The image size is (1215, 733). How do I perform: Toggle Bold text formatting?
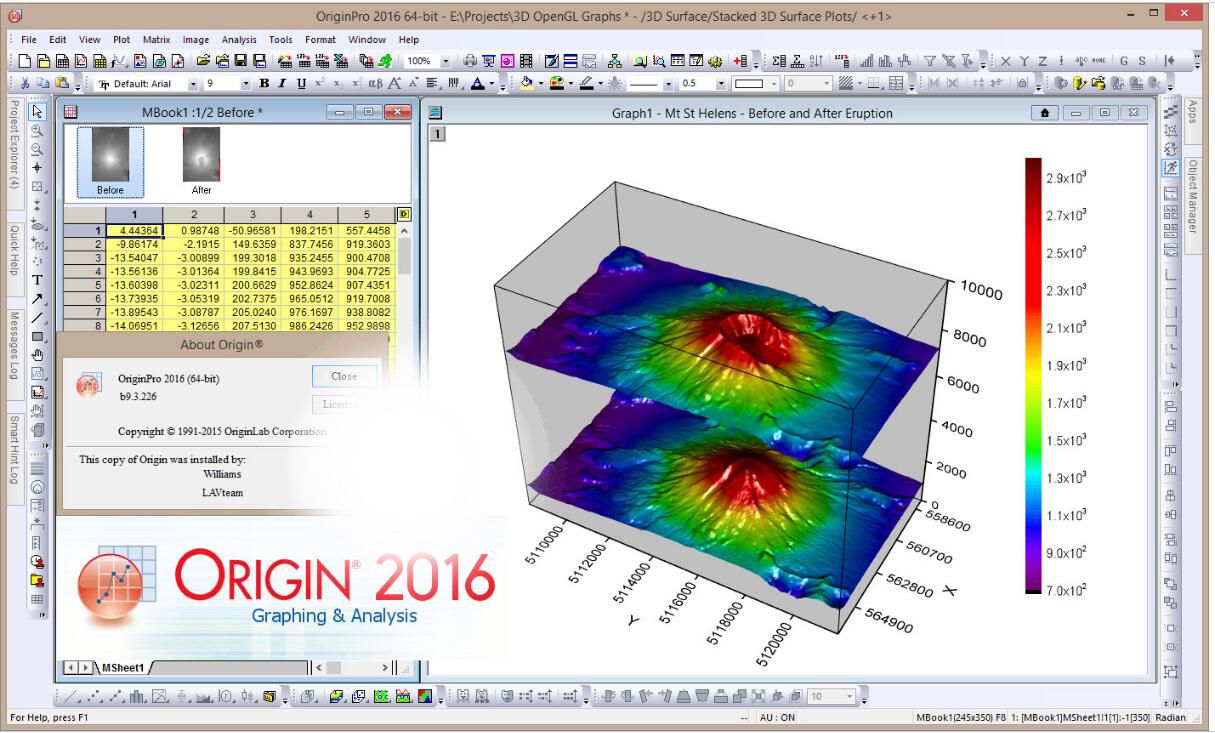(264, 84)
